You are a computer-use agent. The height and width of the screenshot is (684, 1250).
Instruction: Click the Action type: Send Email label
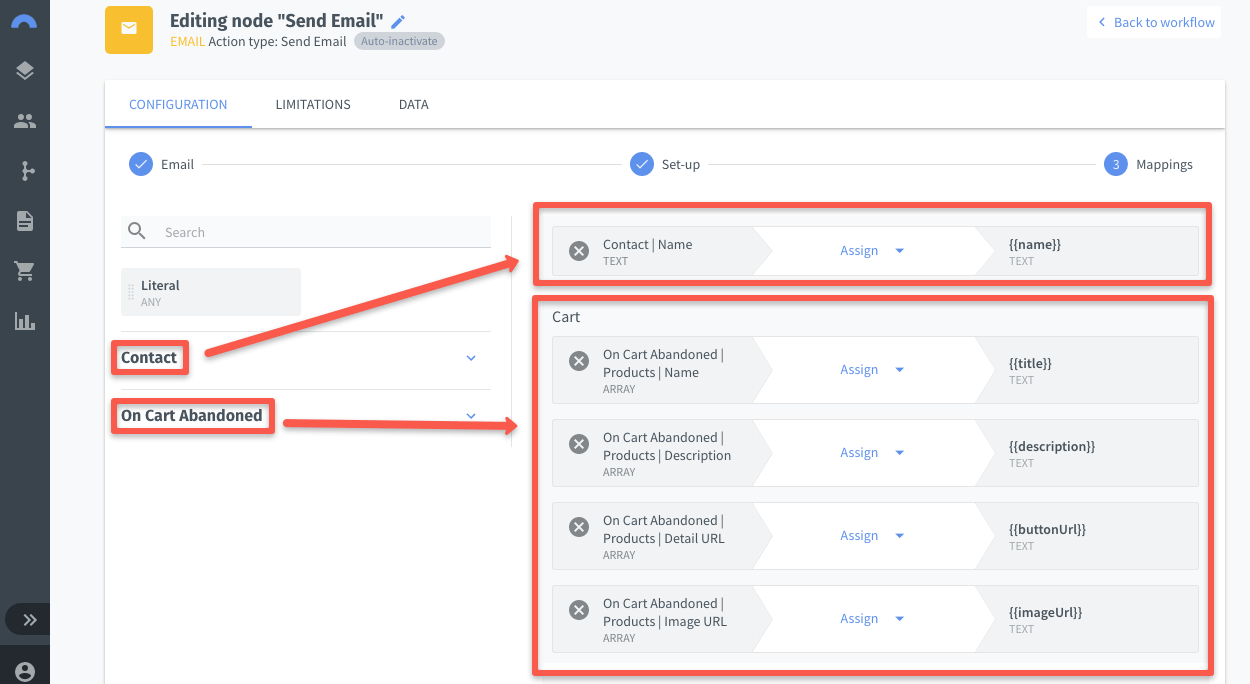pos(278,42)
